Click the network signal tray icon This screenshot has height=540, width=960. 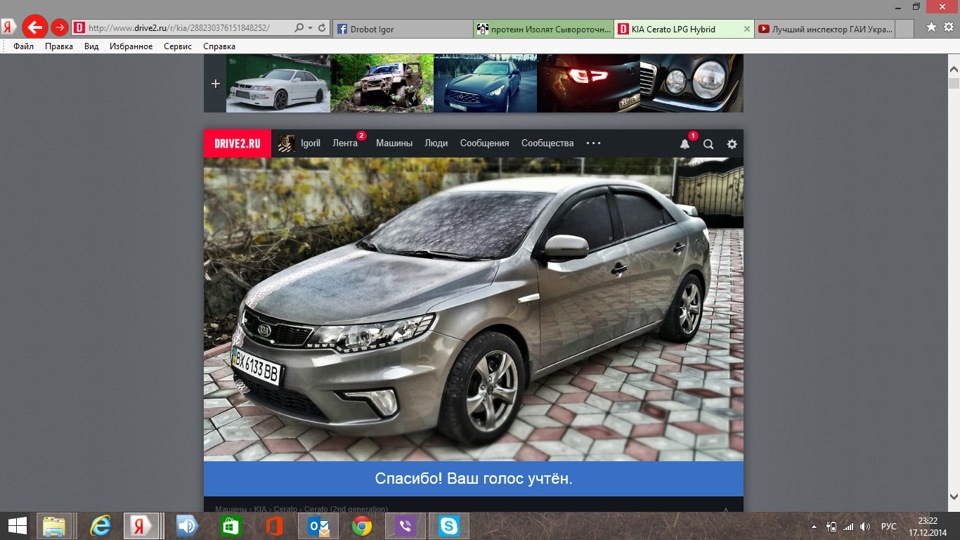848,527
